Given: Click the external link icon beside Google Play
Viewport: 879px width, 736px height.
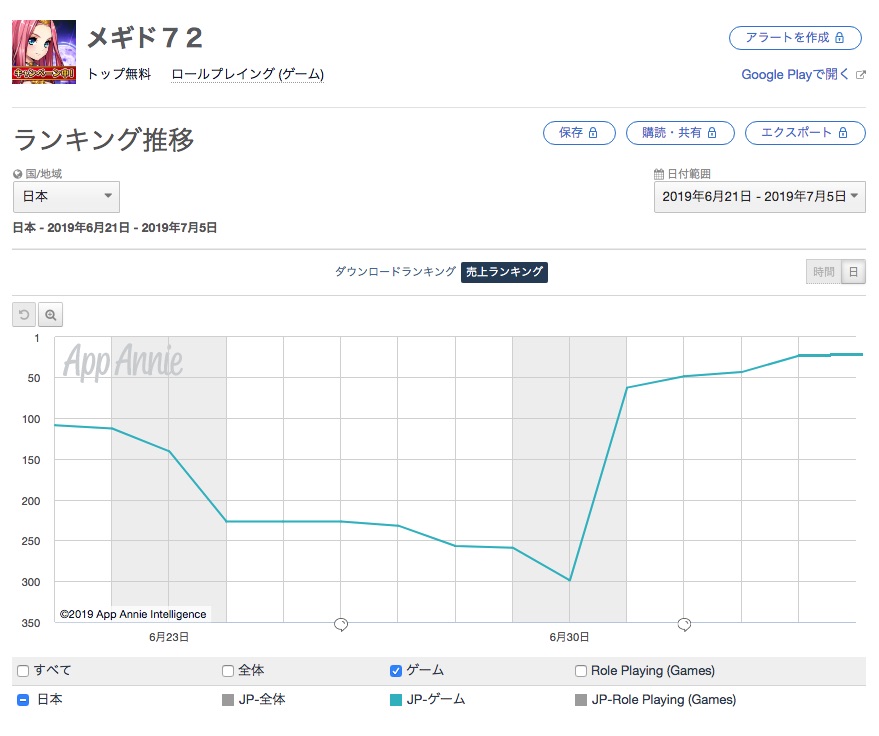Looking at the screenshot, I should 861,75.
